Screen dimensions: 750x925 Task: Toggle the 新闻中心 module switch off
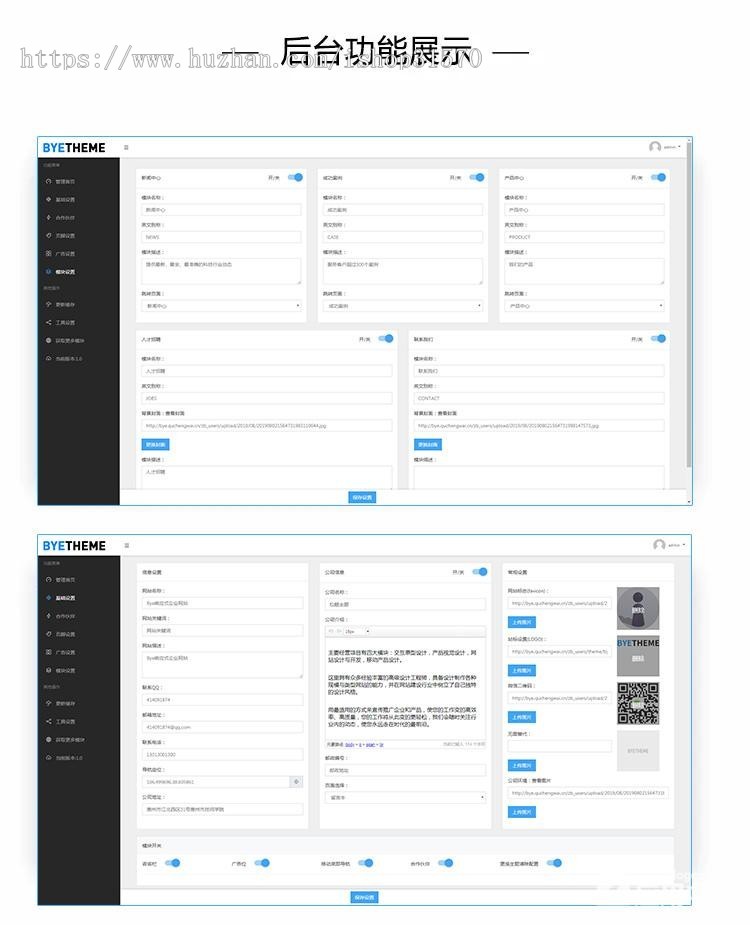(295, 177)
